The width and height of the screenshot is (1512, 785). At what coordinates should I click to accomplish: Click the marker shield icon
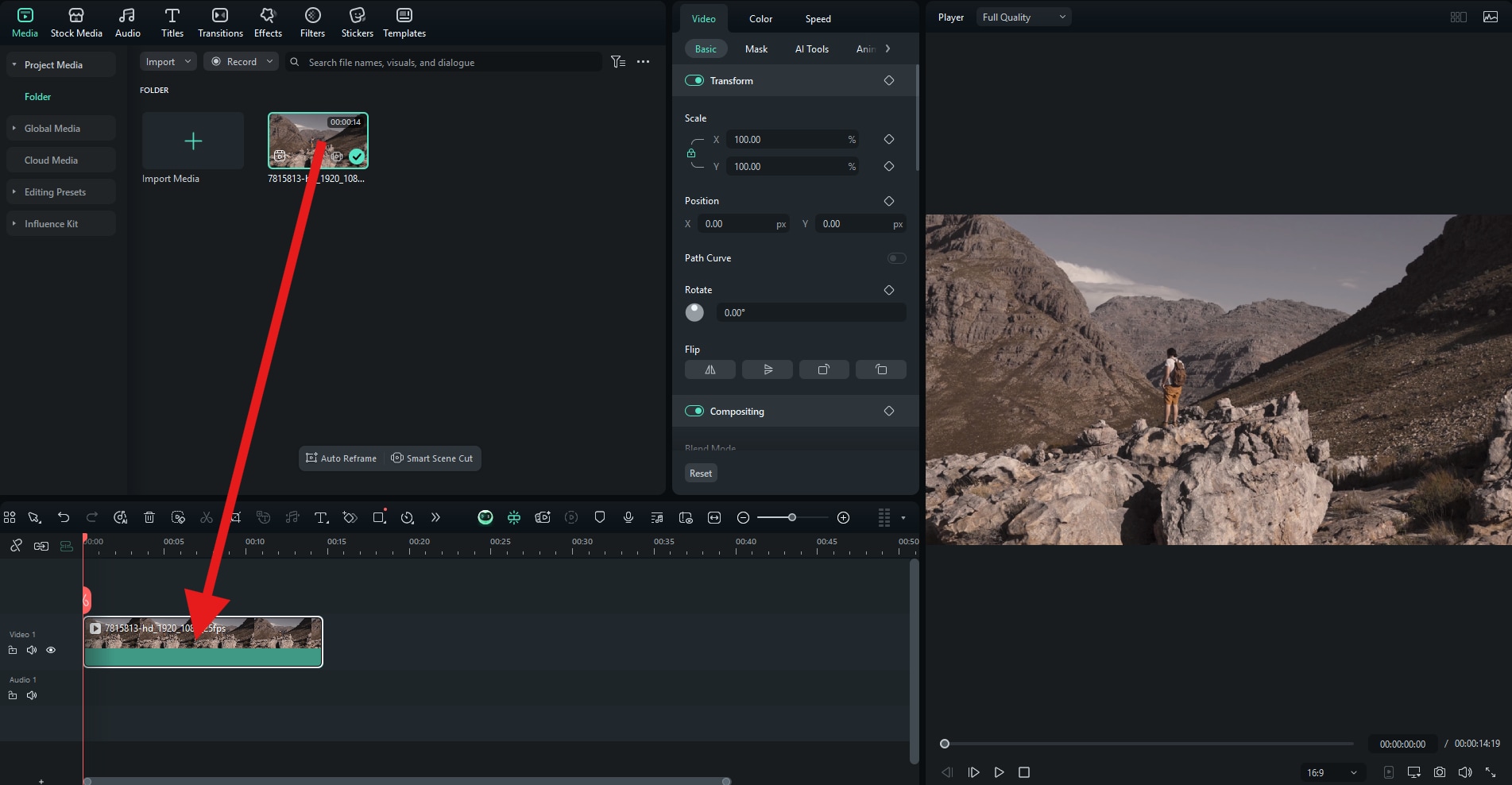pos(600,517)
